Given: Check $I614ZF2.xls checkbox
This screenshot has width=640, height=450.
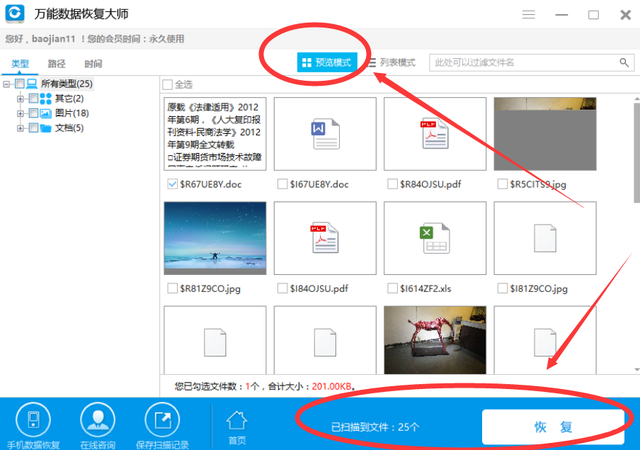Looking at the screenshot, I should [392, 288].
